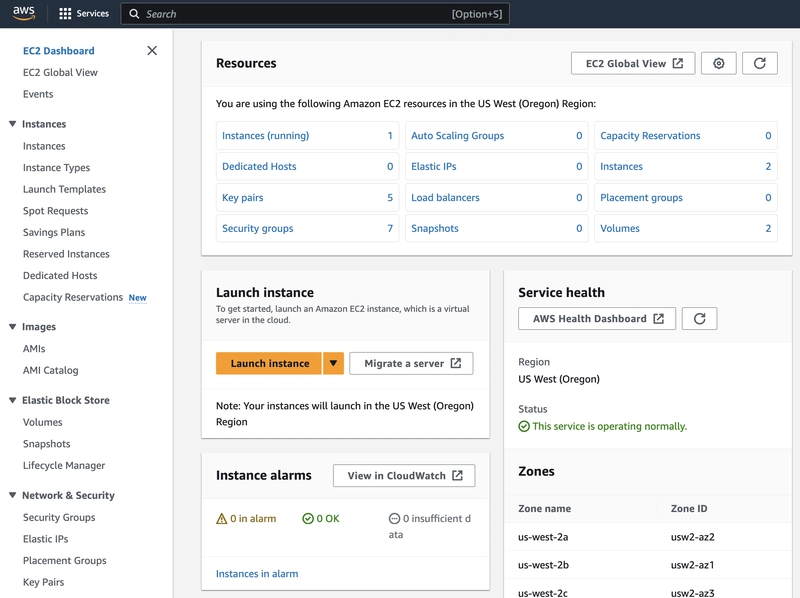The image size is (800, 598).
Task: Open Dedicated Hosts in sidebar
Action: (x=60, y=276)
